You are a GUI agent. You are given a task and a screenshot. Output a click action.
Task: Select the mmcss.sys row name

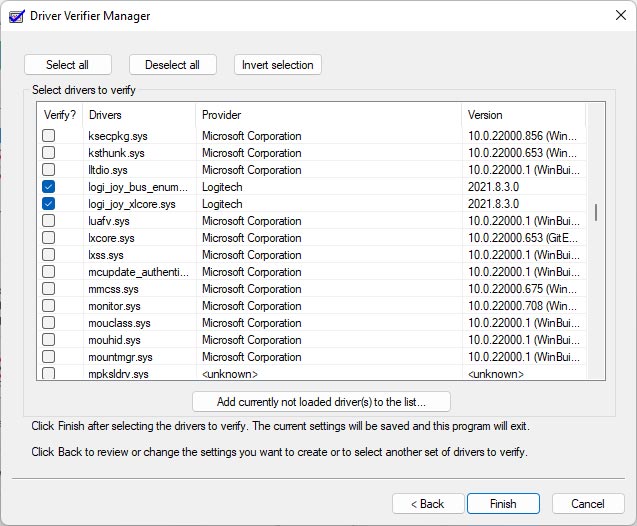tap(113, 289)
